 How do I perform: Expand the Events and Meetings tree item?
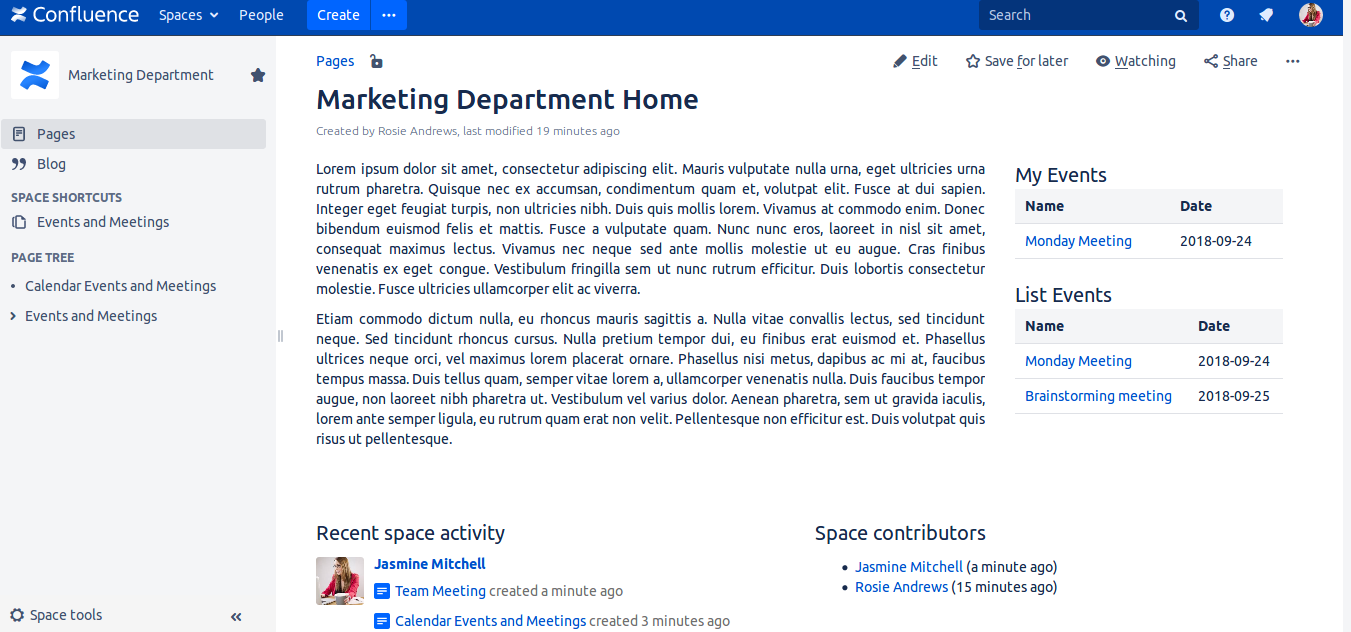coord(13,316)
